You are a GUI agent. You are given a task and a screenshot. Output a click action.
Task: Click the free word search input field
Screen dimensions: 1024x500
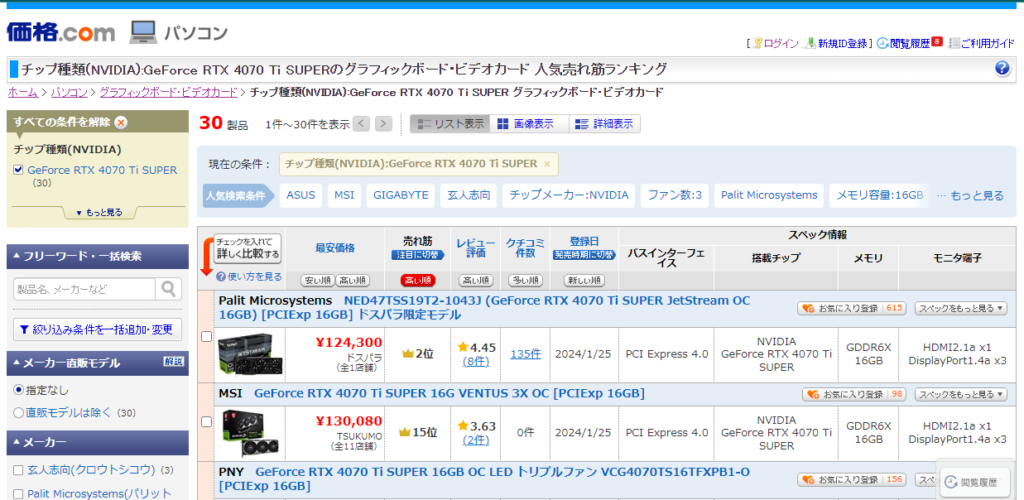point(84,289)
